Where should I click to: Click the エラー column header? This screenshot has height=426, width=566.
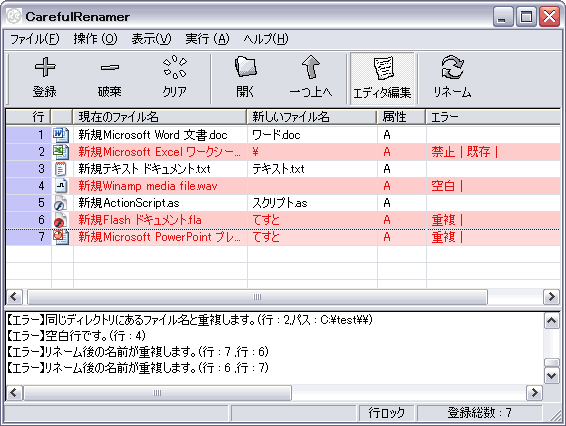(493, 117)
